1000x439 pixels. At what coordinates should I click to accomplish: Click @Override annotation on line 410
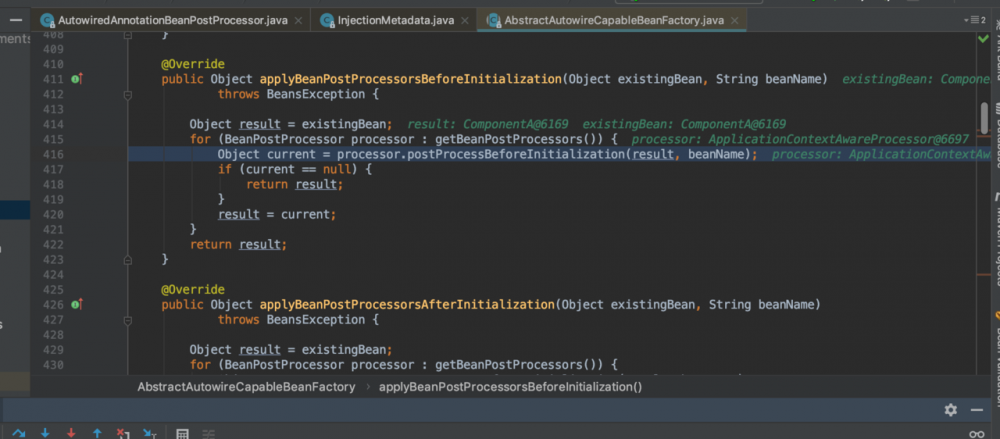193,64
